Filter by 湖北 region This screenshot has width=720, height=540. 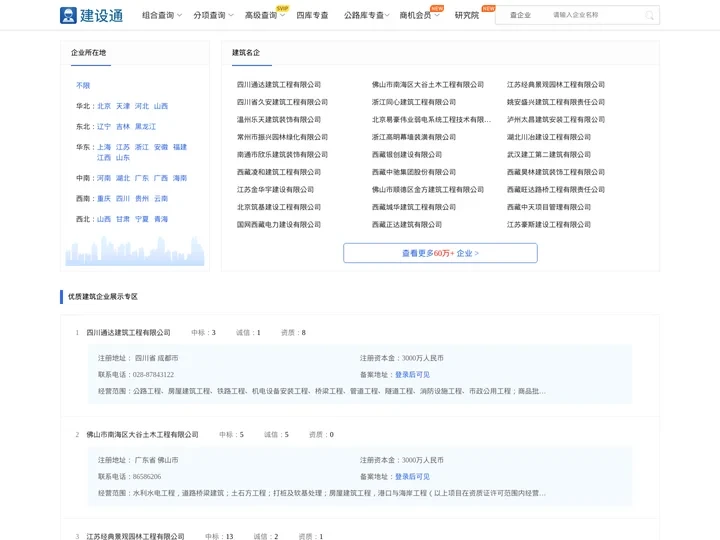click(x=123, y=178)
